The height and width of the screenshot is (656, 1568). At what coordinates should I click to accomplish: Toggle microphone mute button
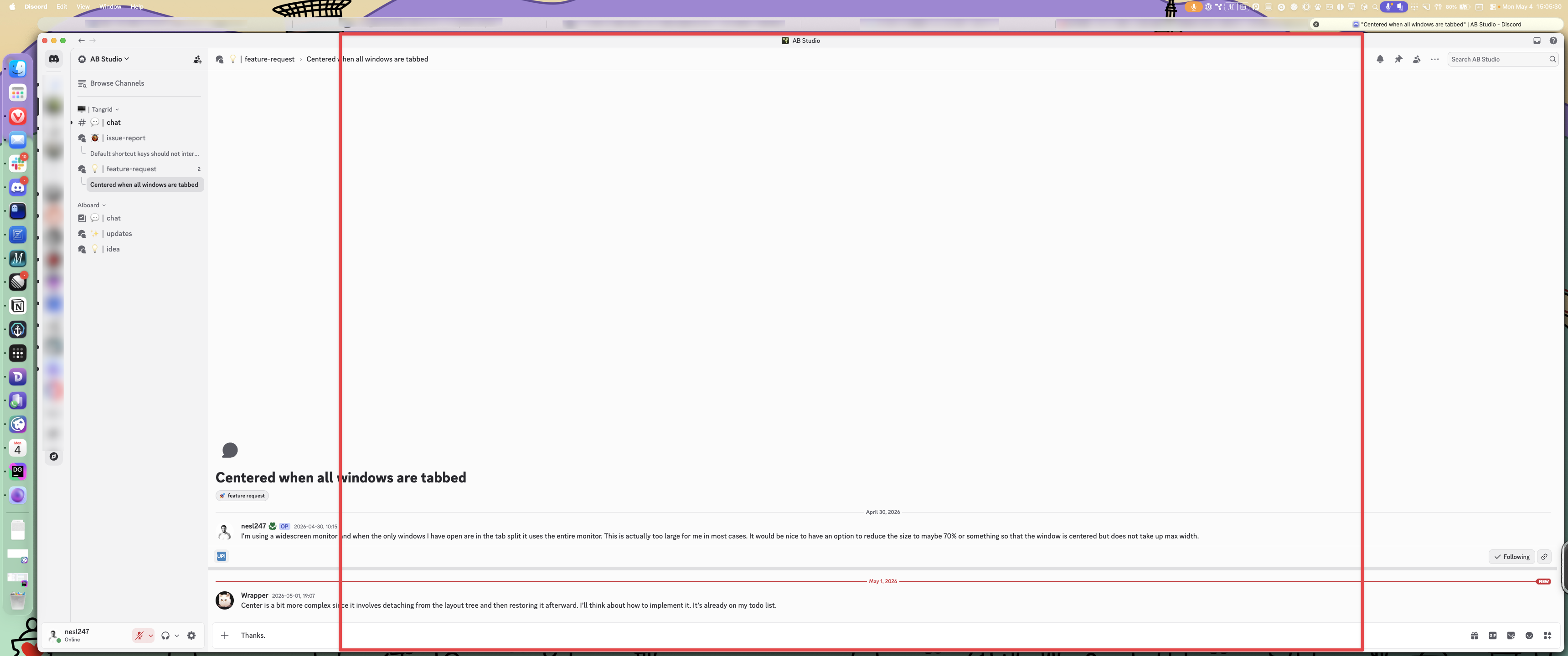pyautogui.click(x=139, y=635)
